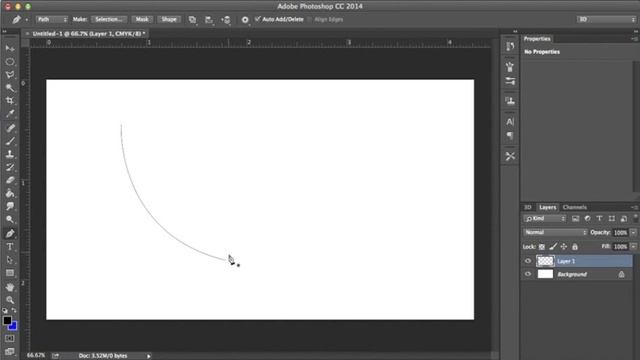Select the Eraser tool
This screenshot has height=360, width=640.
[10, 180]
